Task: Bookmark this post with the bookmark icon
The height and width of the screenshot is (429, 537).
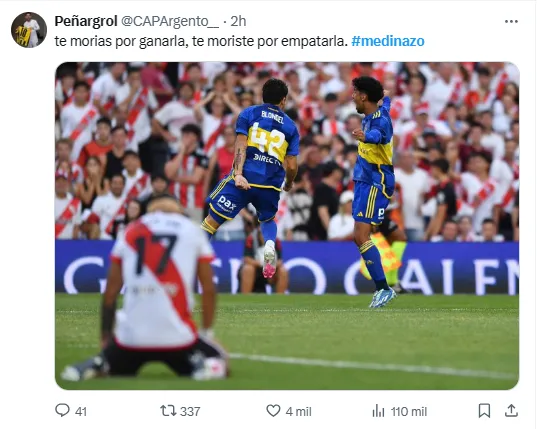Action: 484,411
